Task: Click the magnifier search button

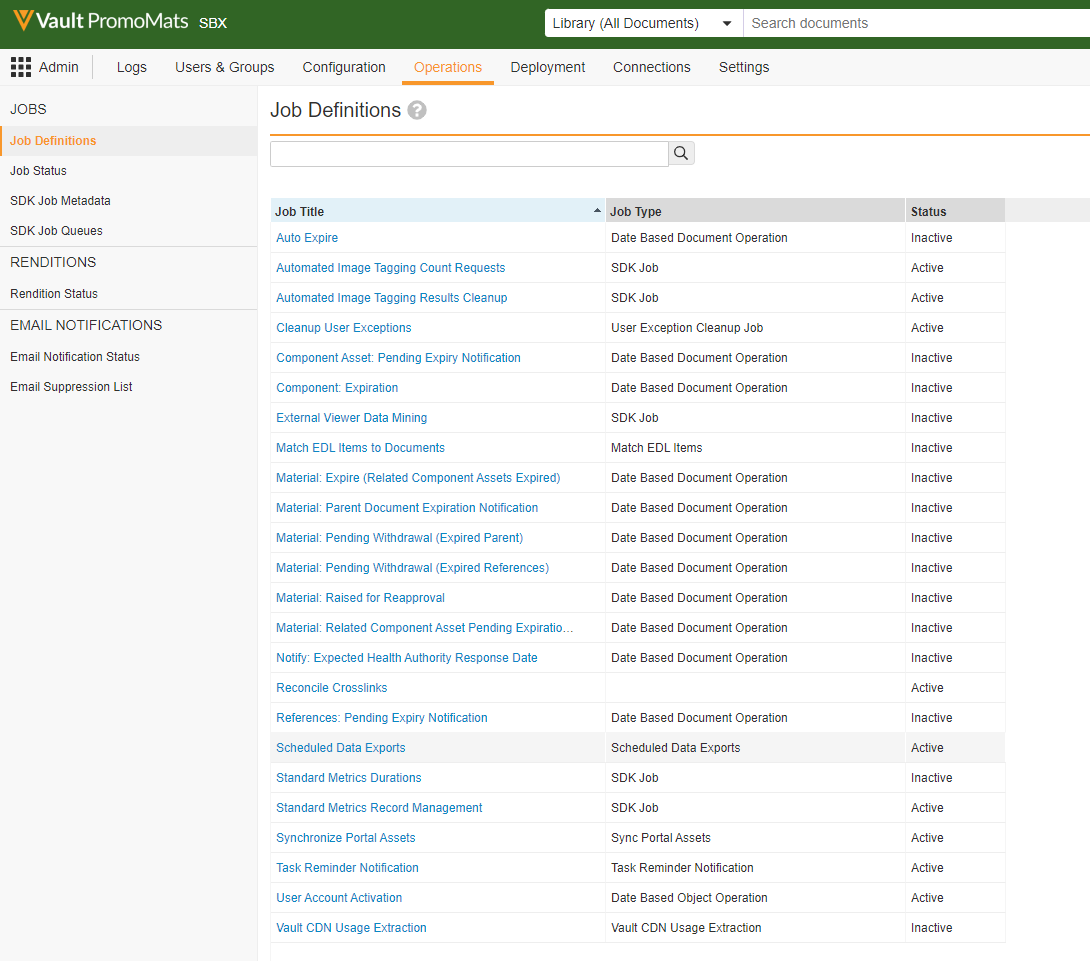Action: pyautogui.click(x=681, y=153)
